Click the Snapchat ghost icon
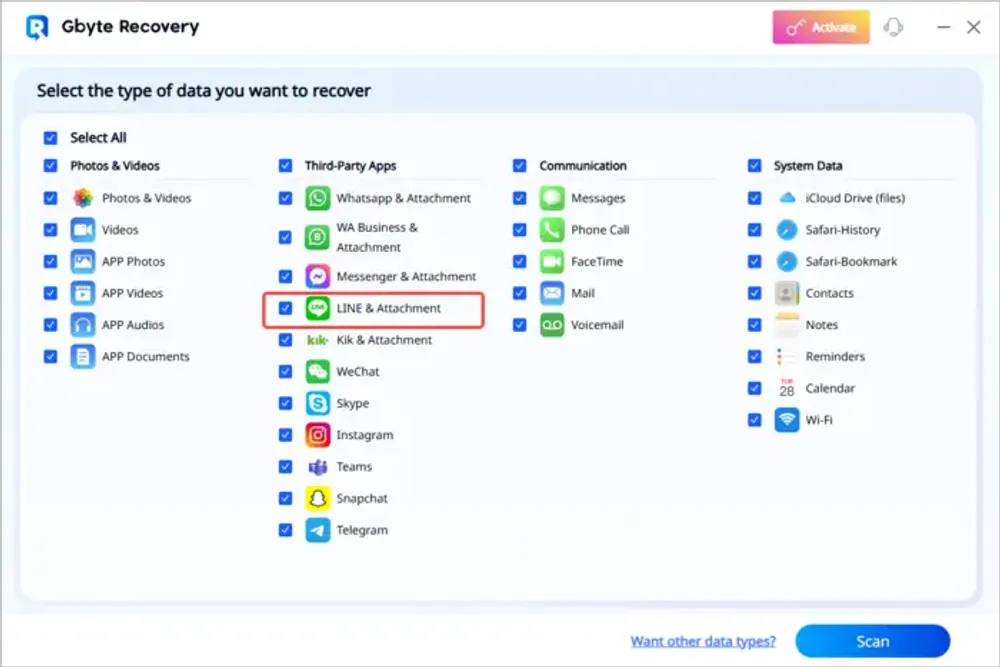This screenshot has width=1000, height=667. [x=318, y=499]
